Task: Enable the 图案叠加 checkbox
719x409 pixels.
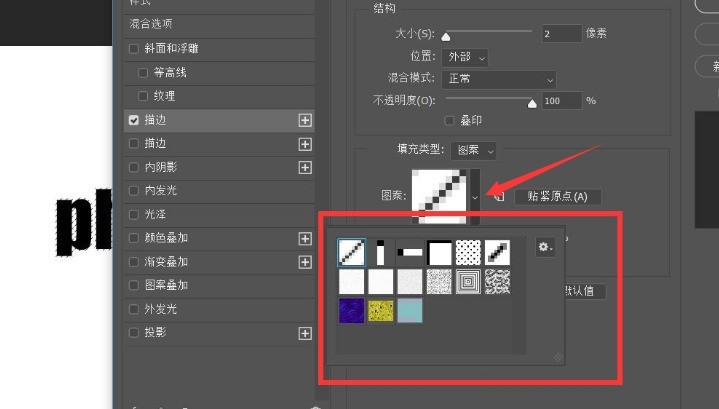Action: click(x=133, y=285)
